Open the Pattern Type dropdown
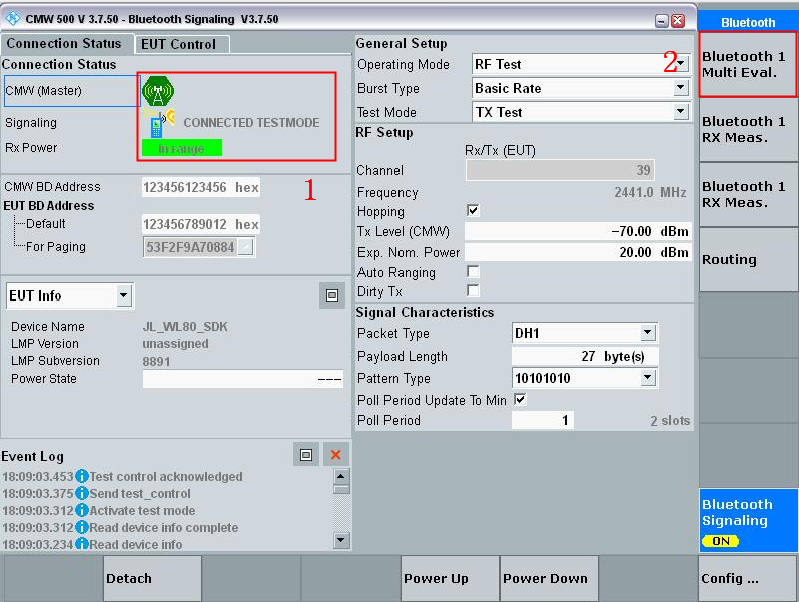799x602 pixels. tap(648, 378)
